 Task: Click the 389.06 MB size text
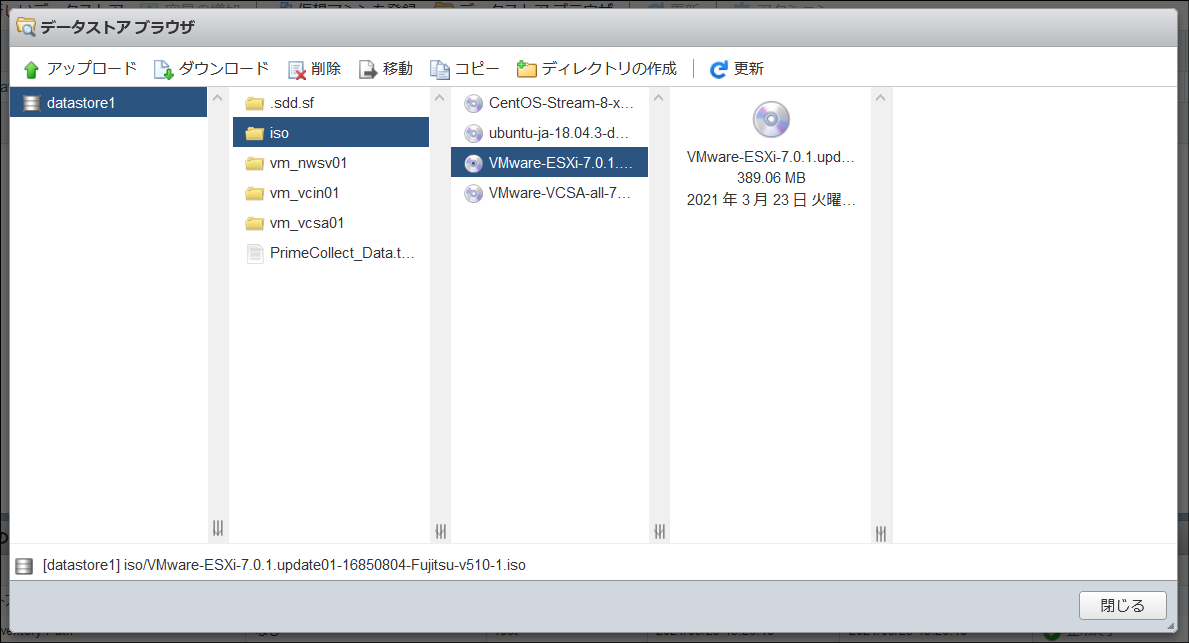(x=771, y=177)
